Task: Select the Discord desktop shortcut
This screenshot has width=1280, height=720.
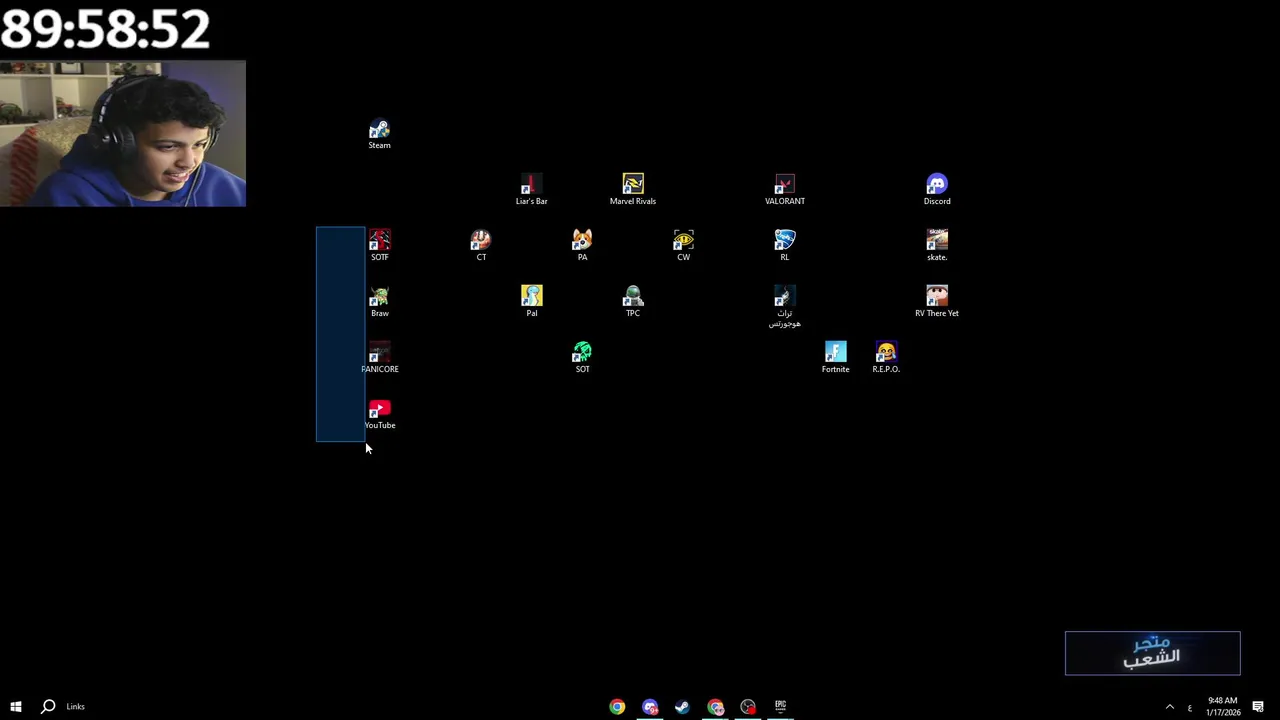Action: [937, 190]
